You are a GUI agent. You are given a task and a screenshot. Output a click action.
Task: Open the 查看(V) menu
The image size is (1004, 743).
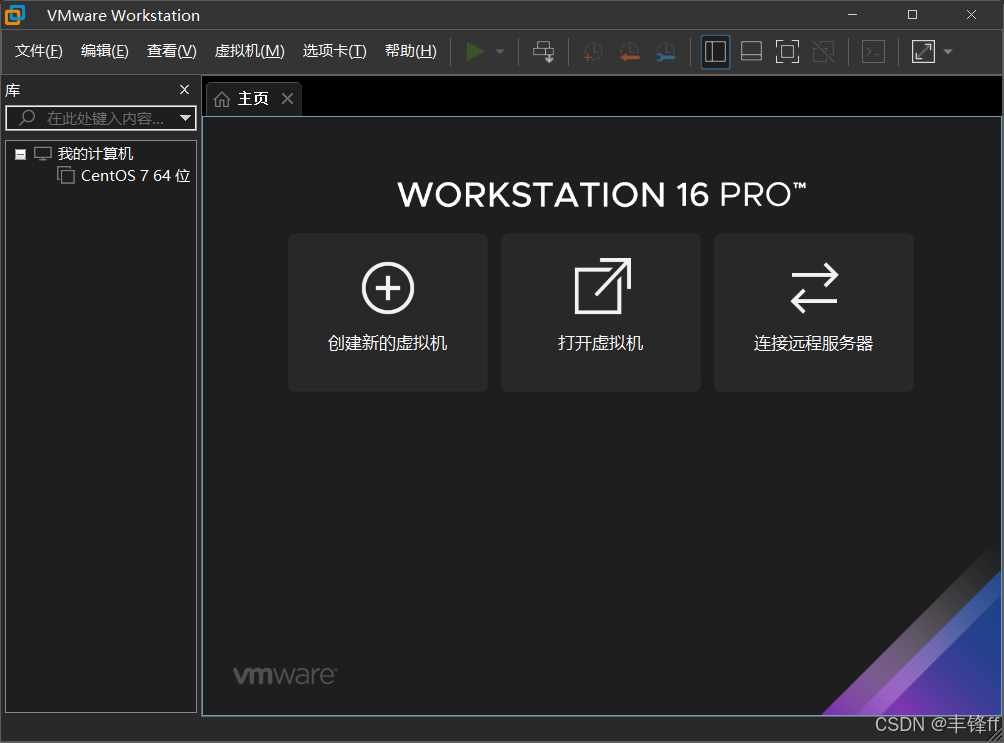172,51
